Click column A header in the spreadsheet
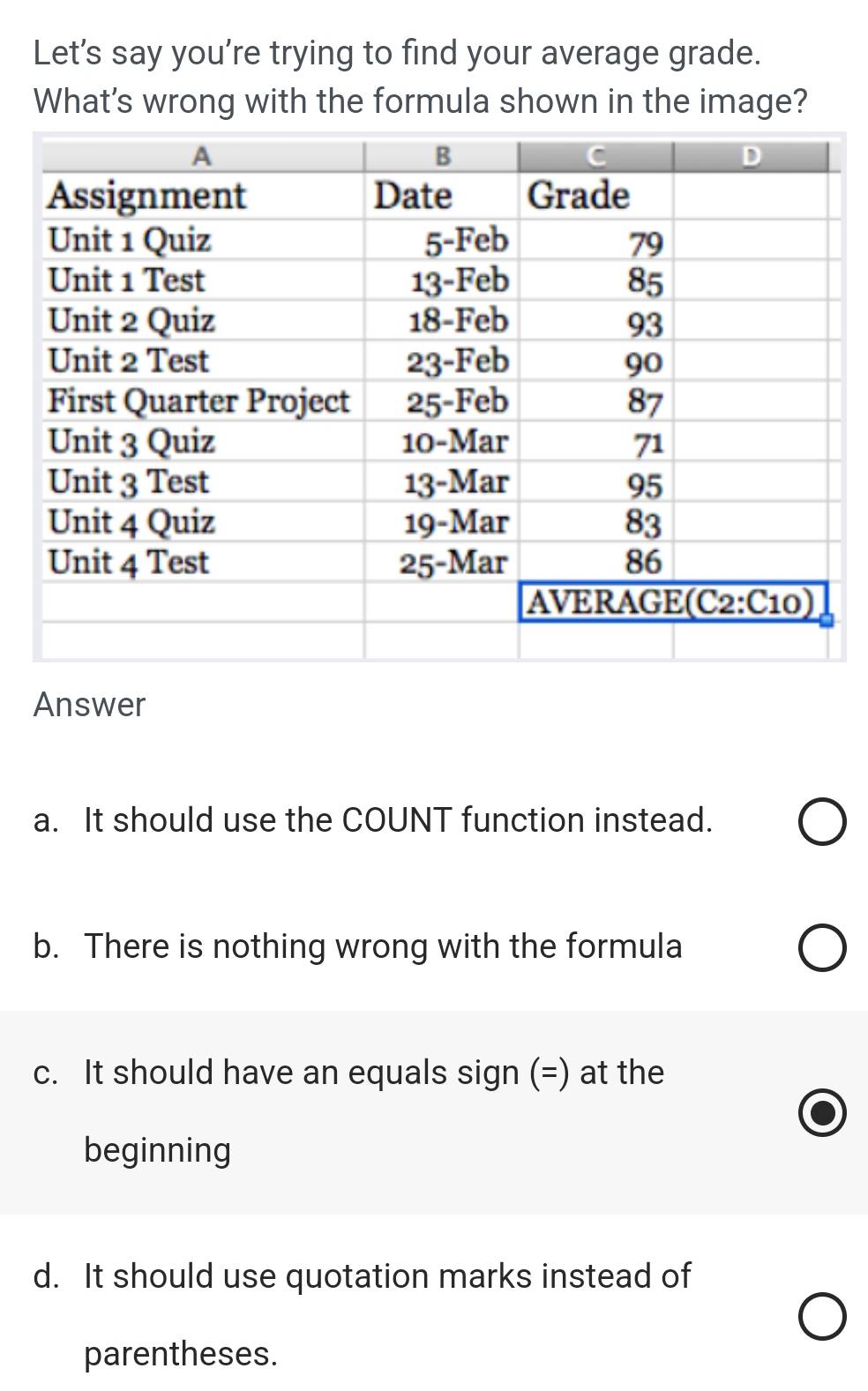The width and height of the screenshot is (868, 1391). [202, 156]
